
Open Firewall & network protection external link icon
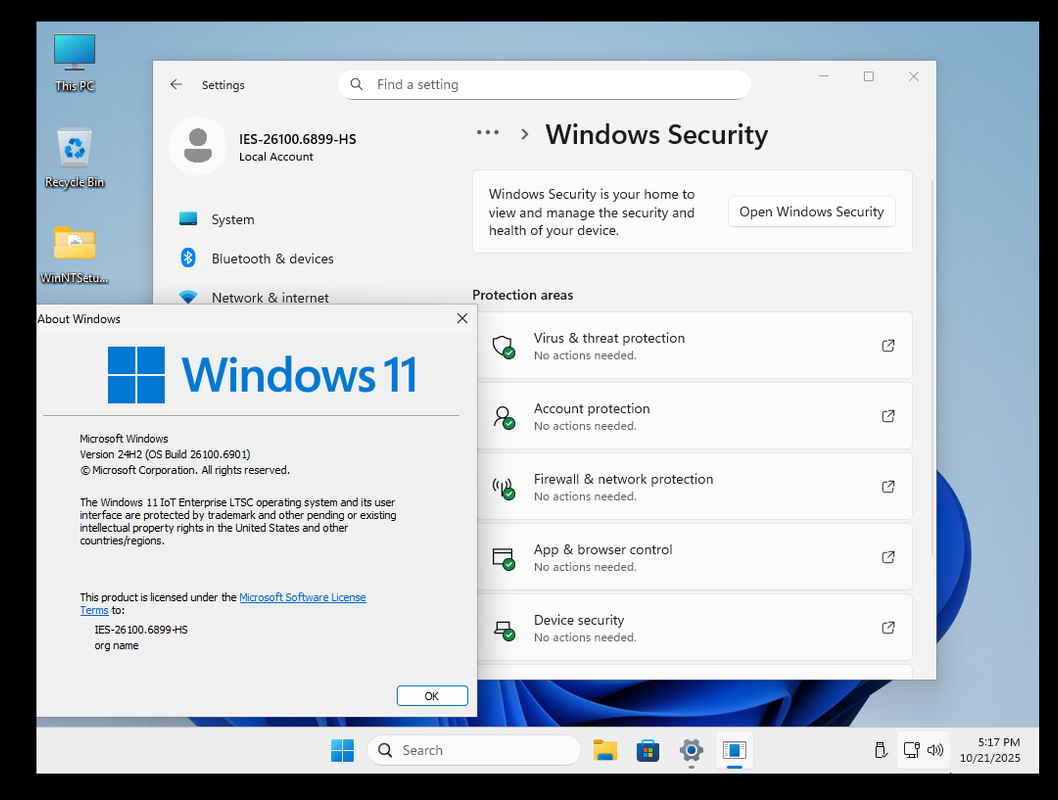pyautogui.click(x=888, y=486)
